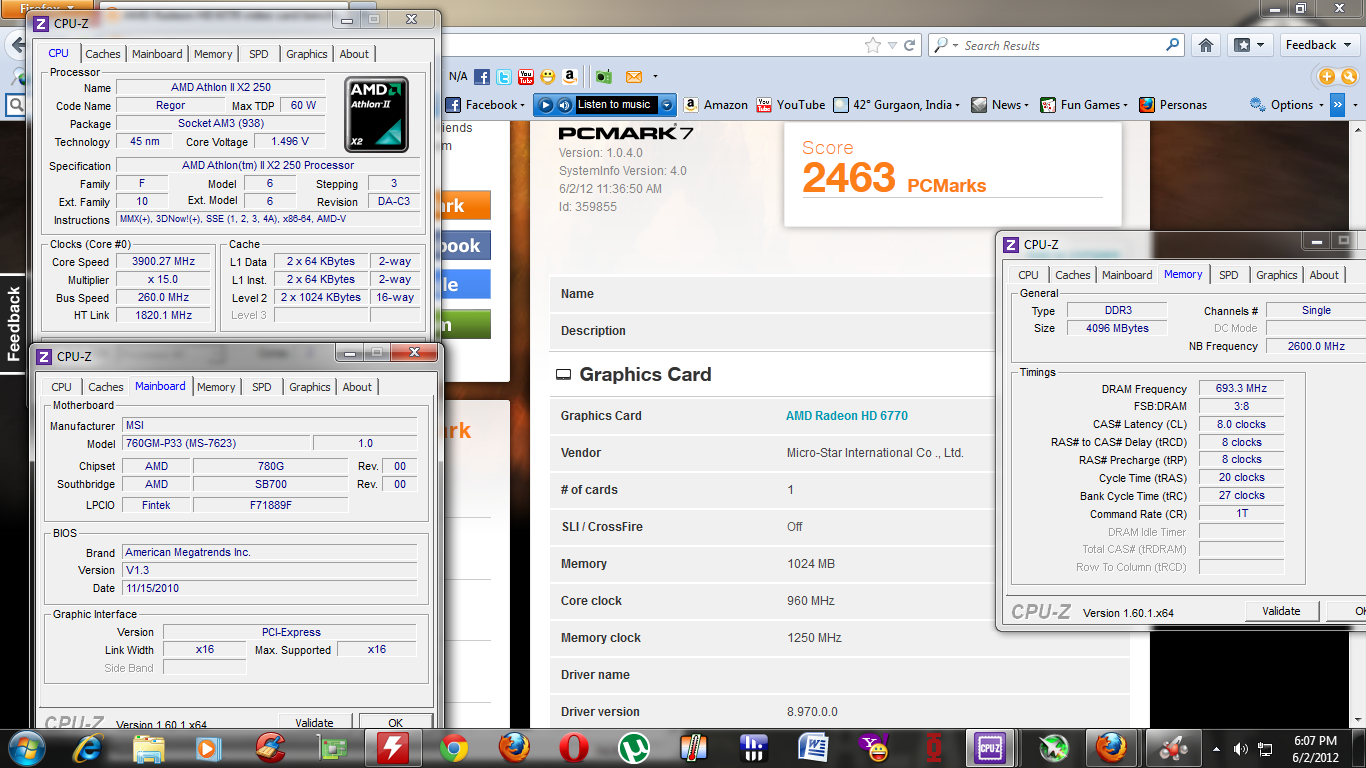Viewport: 1366px width, 768px height.
Task: Mute the Listen to music speaker icon
Action: point(564,105)
